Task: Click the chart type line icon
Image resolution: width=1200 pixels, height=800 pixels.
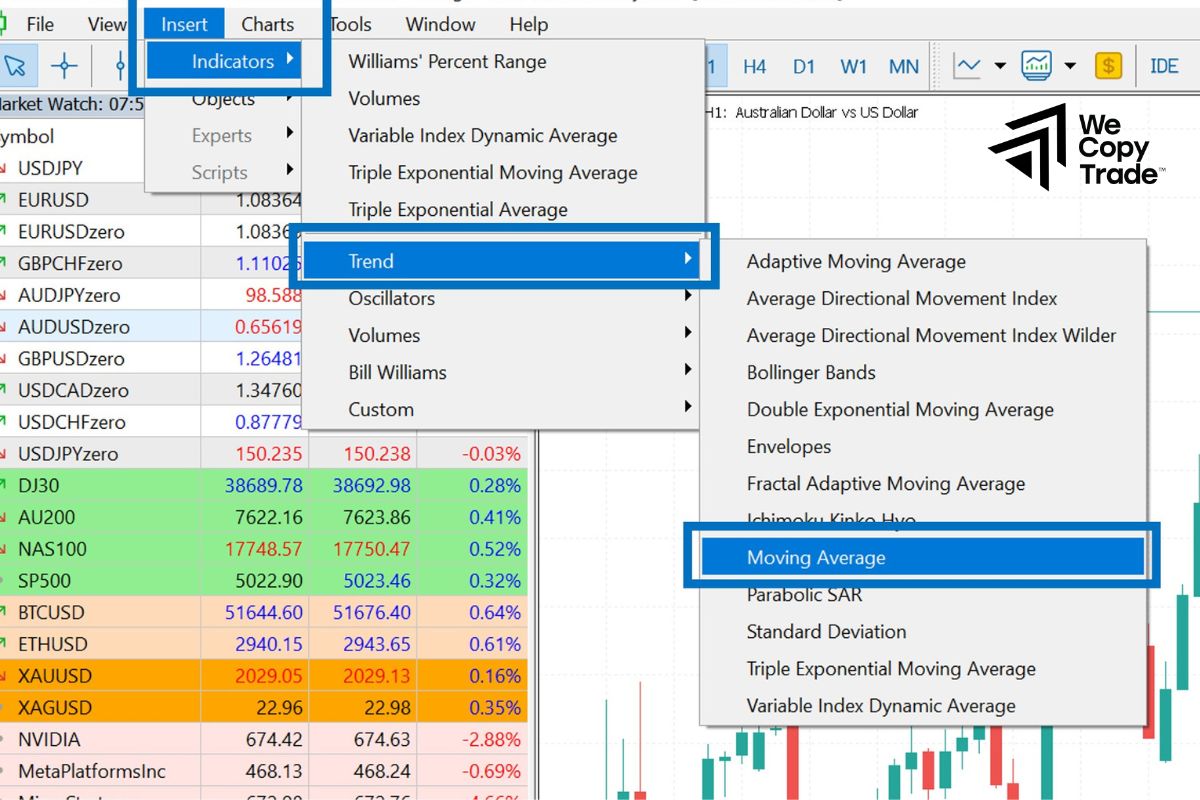Action: coord(967,66)
